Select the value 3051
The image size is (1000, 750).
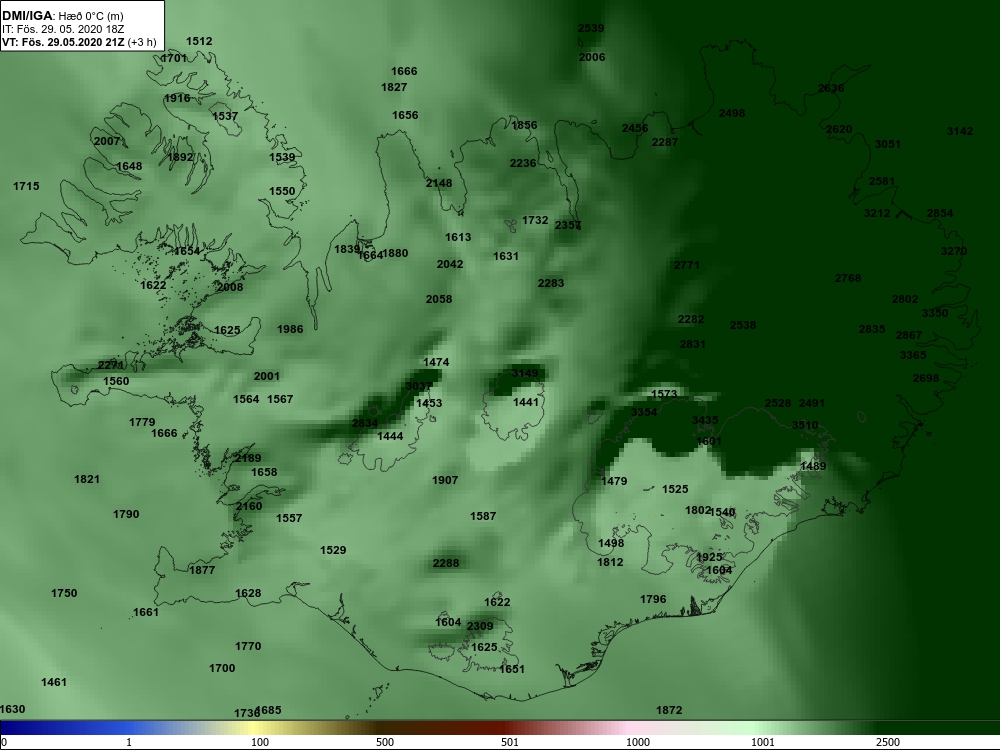coord(888,144)
